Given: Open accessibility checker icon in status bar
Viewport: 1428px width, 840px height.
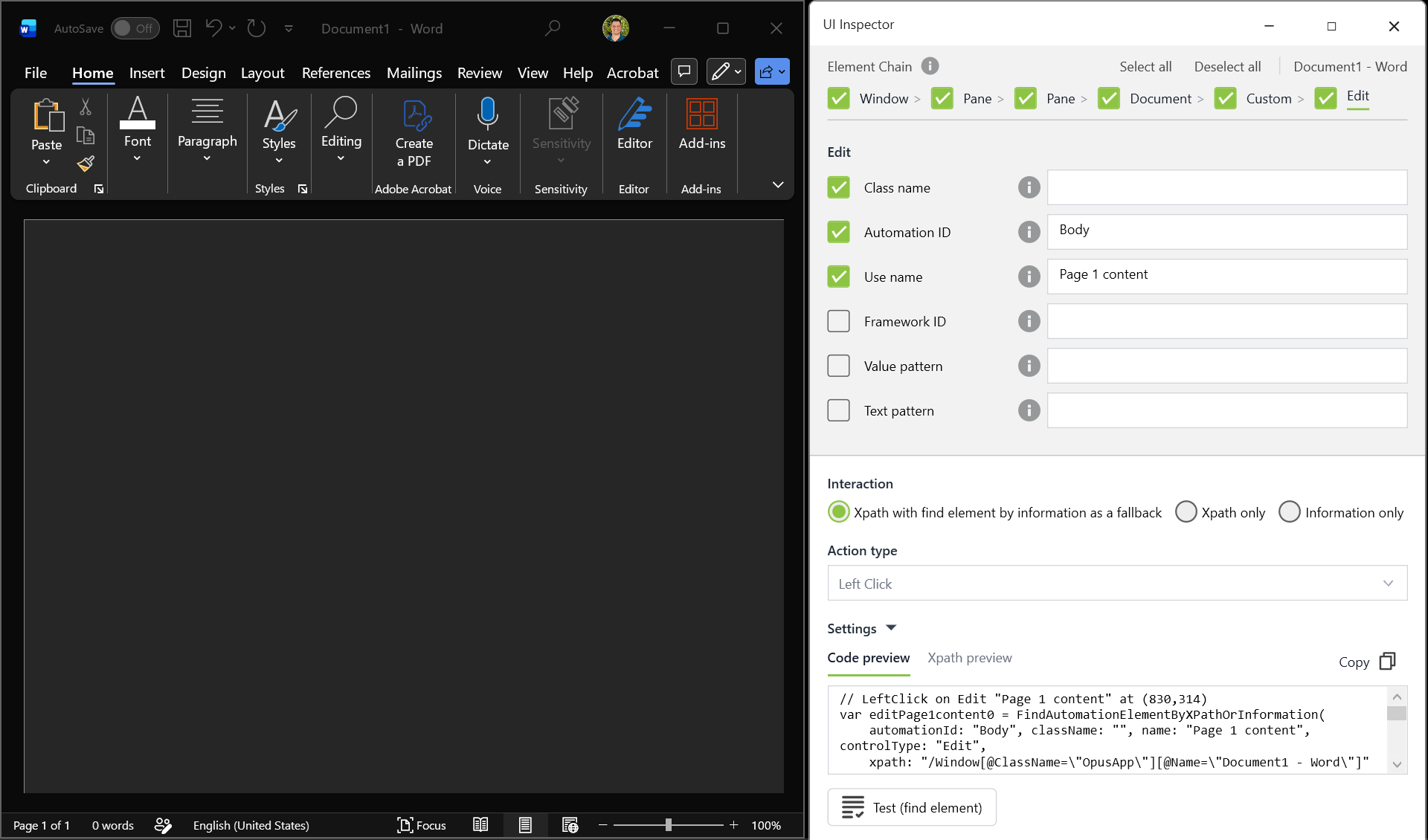Looking at the screenshot, I should [163, 825].
